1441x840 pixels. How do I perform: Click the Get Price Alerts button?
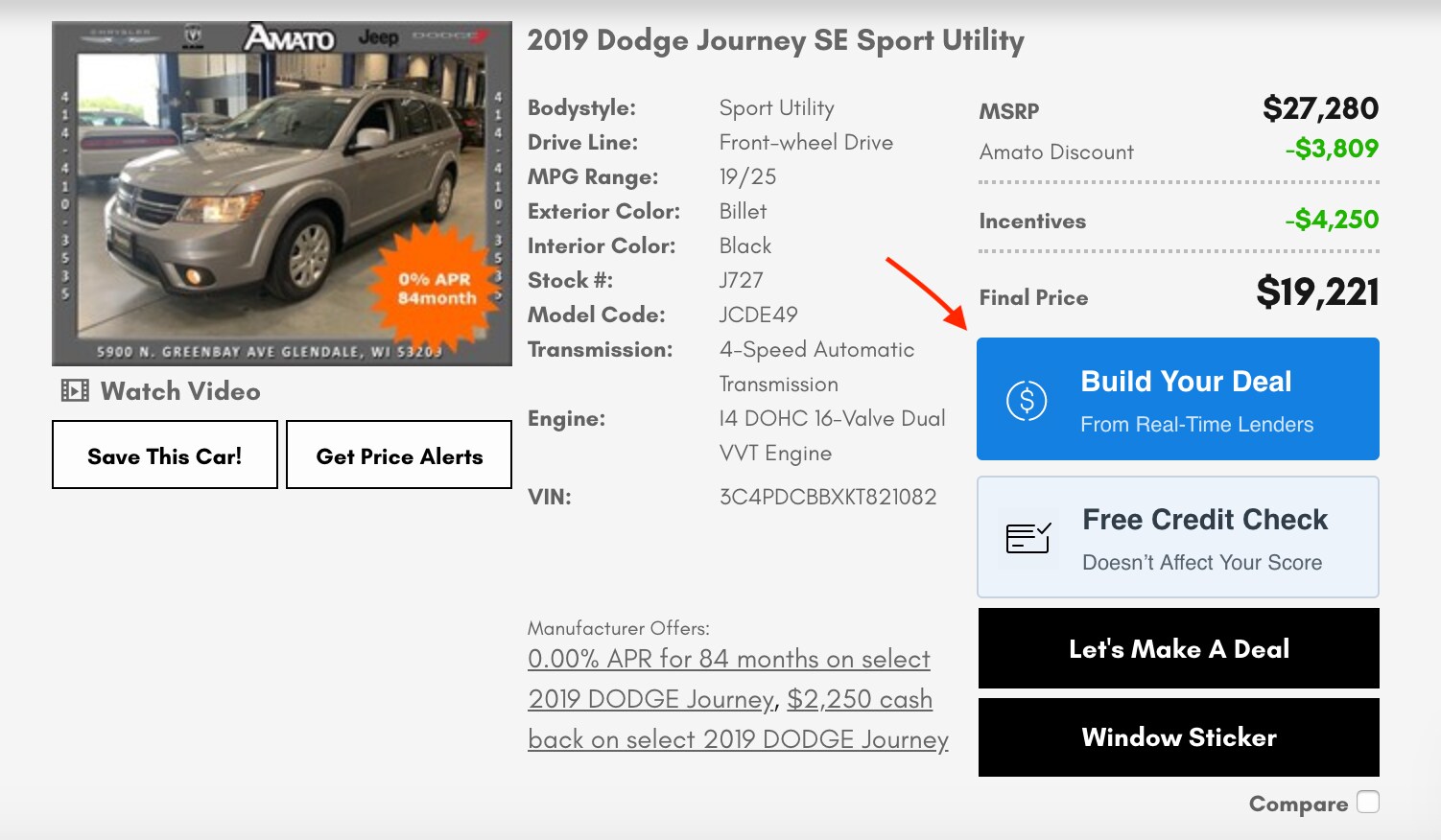(x=399, y=455)
